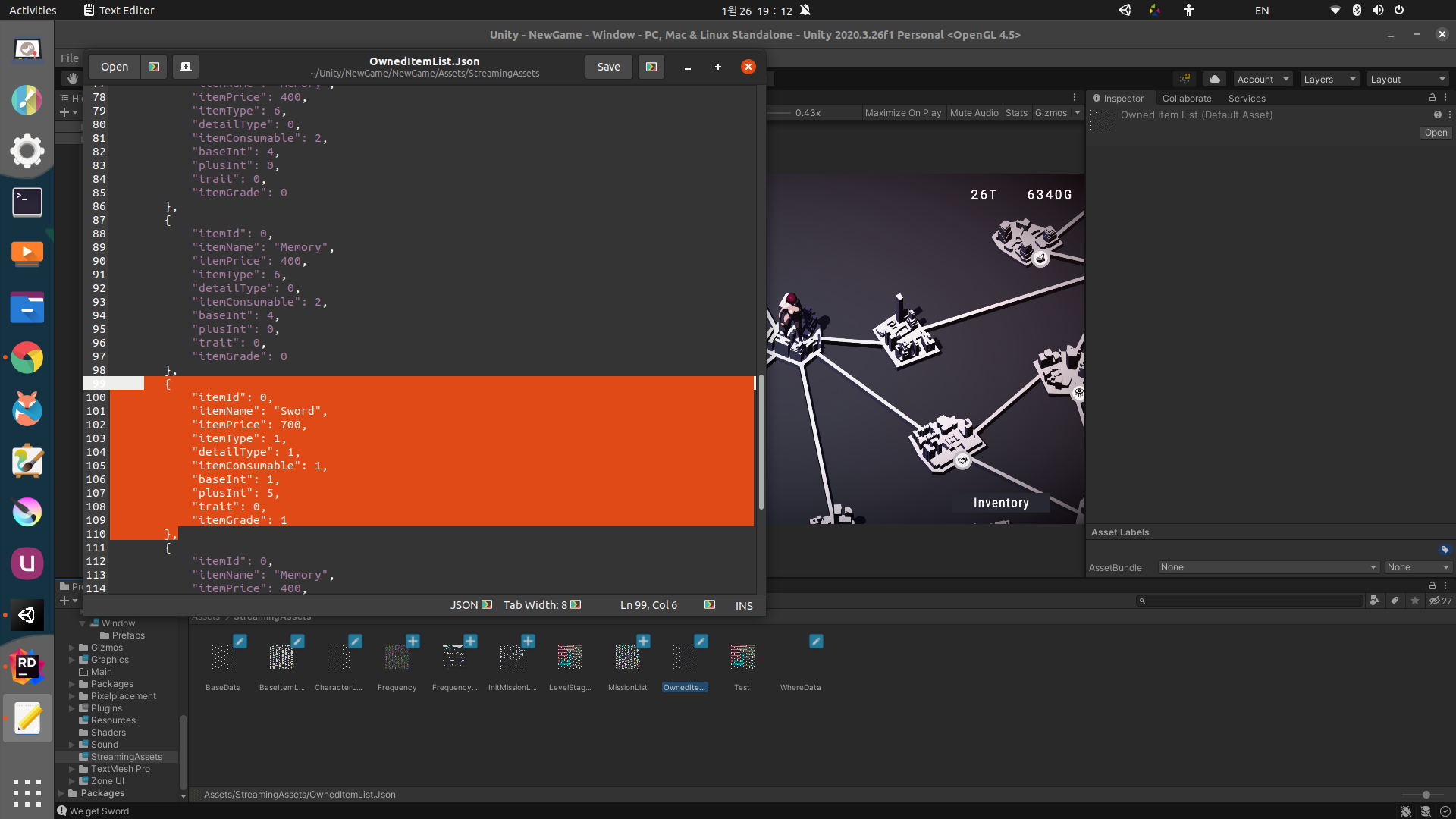The width and height of the screenshot is (1456, 819).
Task: Open the Layout dropdown
Action: [x=1408, y=79]
